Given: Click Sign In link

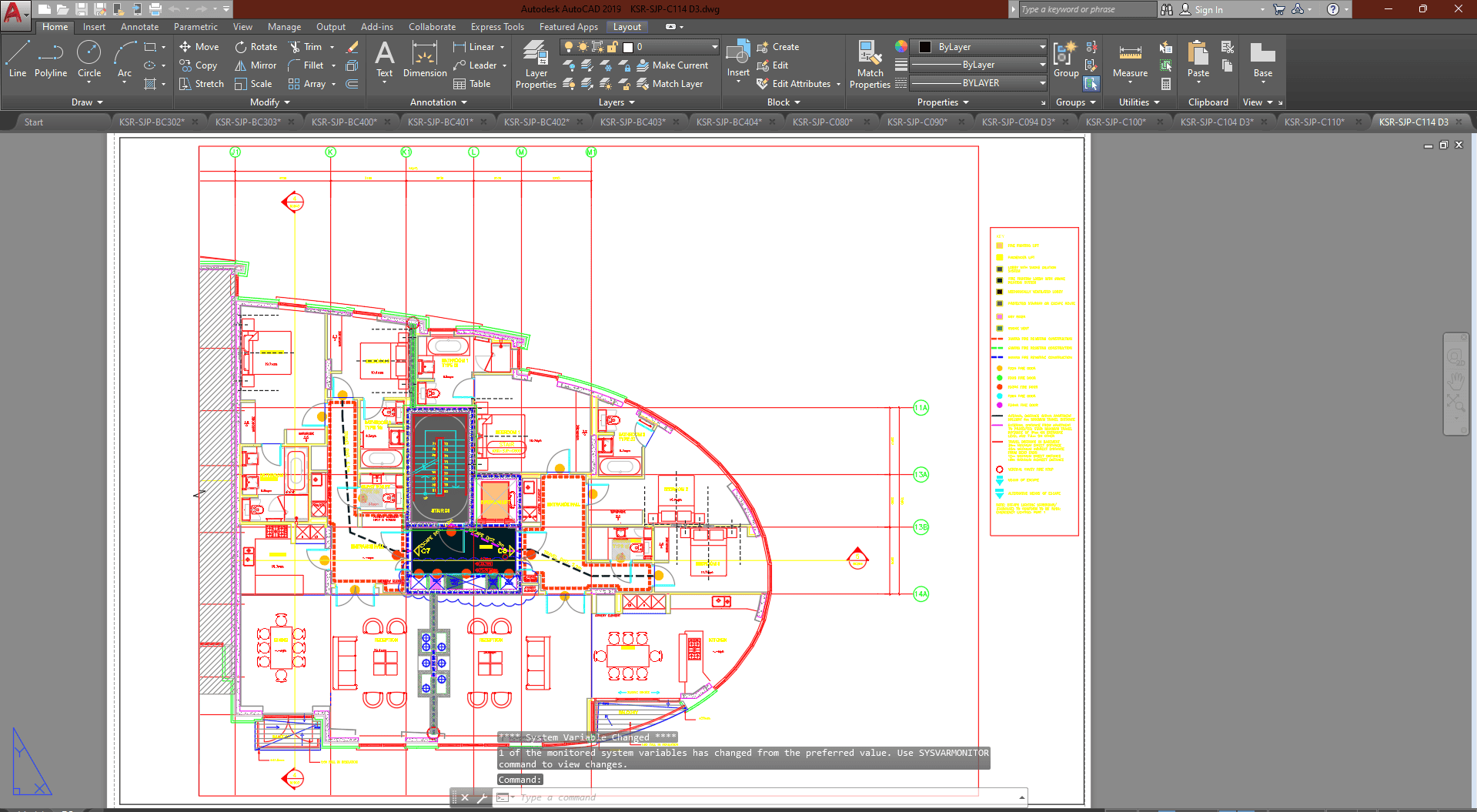Looking at the screenshot, I should coord(1208,10).
